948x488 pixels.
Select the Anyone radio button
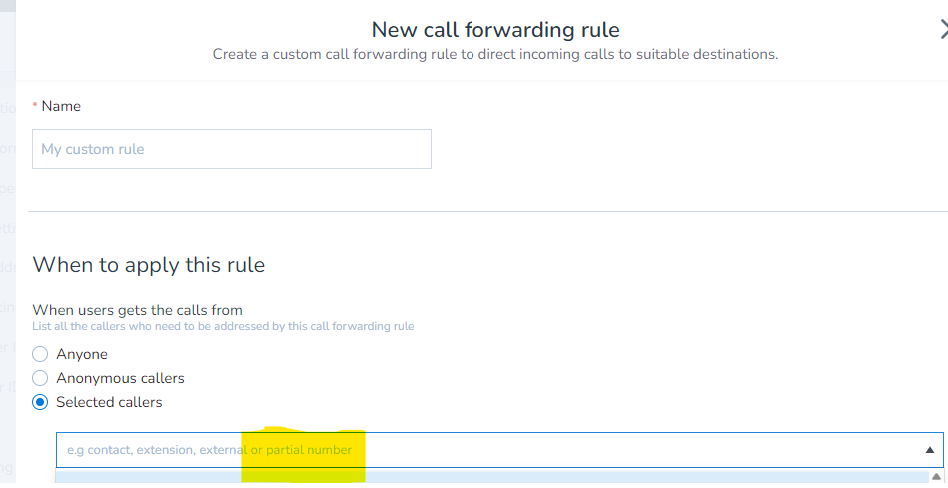[x=40, y=354]
